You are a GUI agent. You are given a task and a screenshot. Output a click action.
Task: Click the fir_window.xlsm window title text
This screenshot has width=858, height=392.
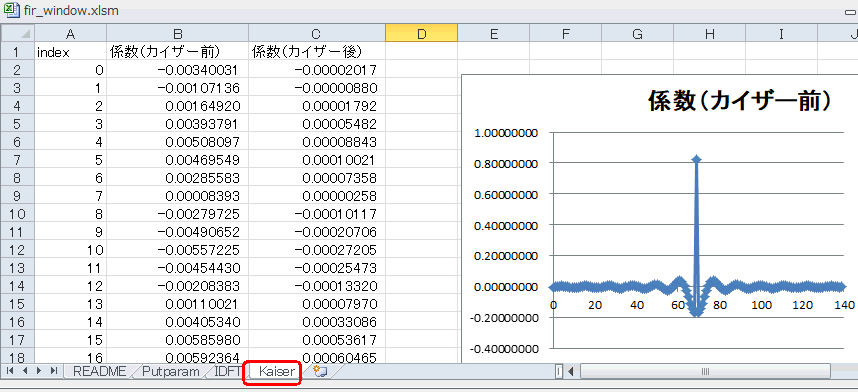click(71, 11)
